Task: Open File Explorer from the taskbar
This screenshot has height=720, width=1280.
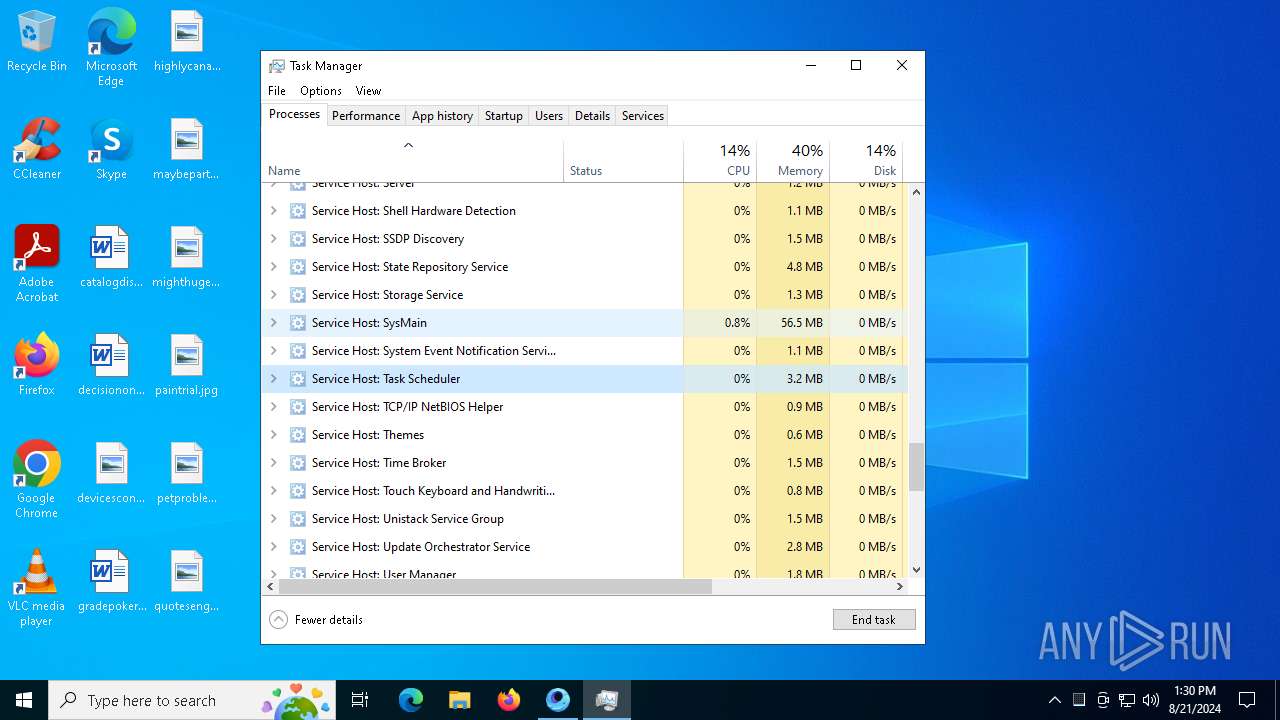Action: coord(459,700)
